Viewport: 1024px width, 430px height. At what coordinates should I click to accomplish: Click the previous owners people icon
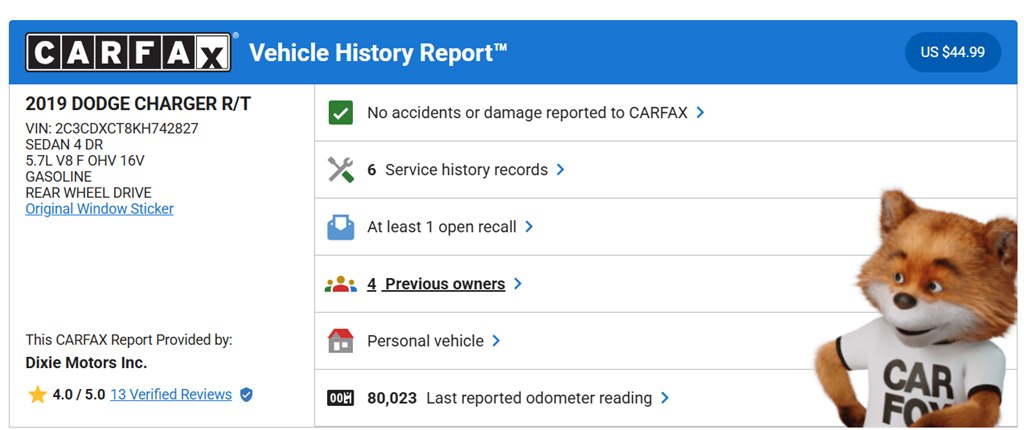(340, 284)
